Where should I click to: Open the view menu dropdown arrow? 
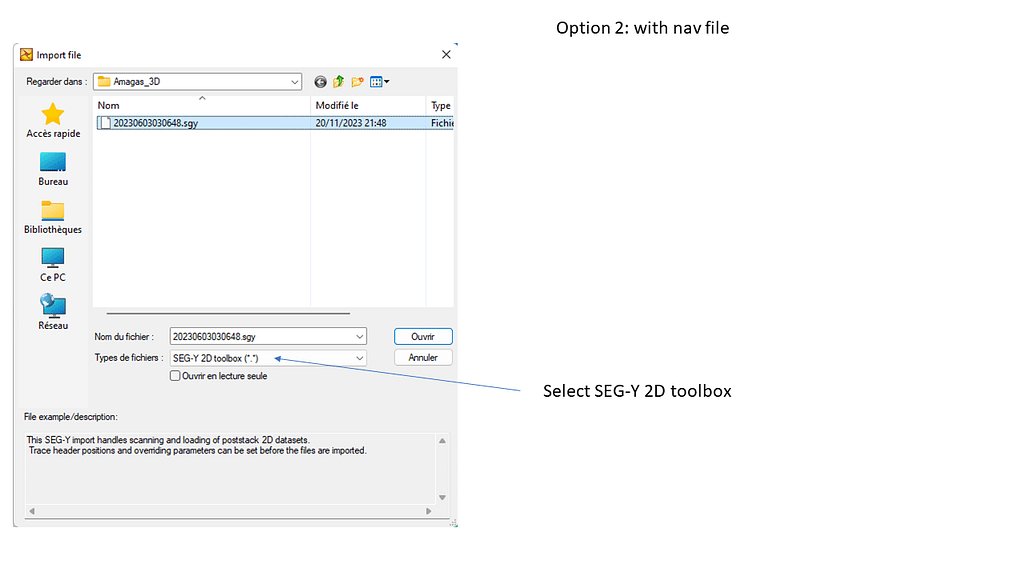[387, 82]
